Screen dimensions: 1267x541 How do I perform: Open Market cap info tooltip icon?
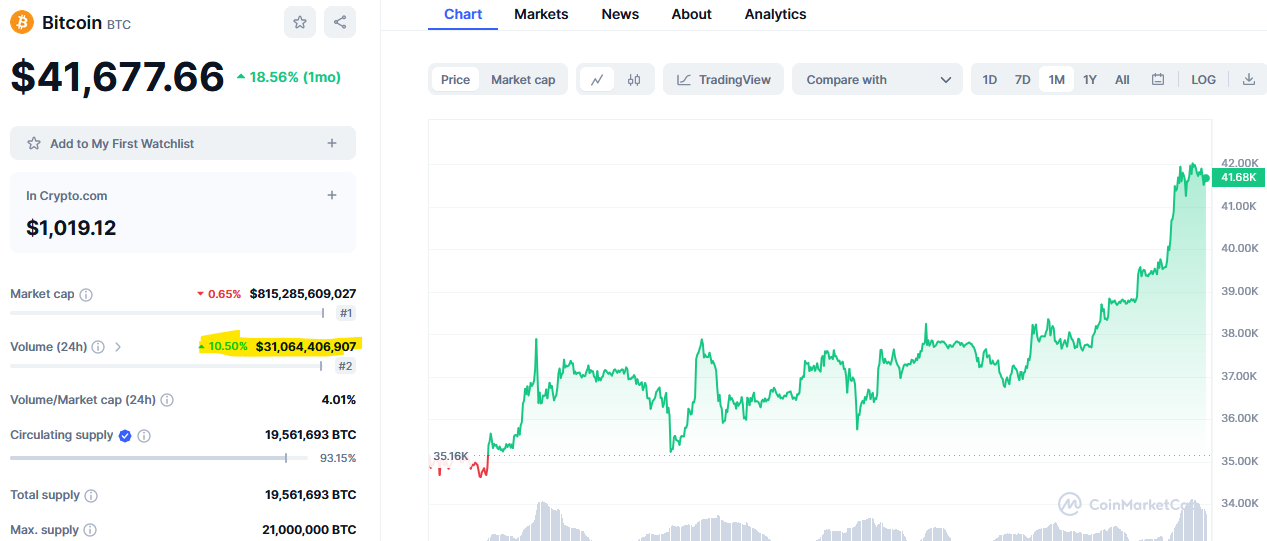pos(86,295)
